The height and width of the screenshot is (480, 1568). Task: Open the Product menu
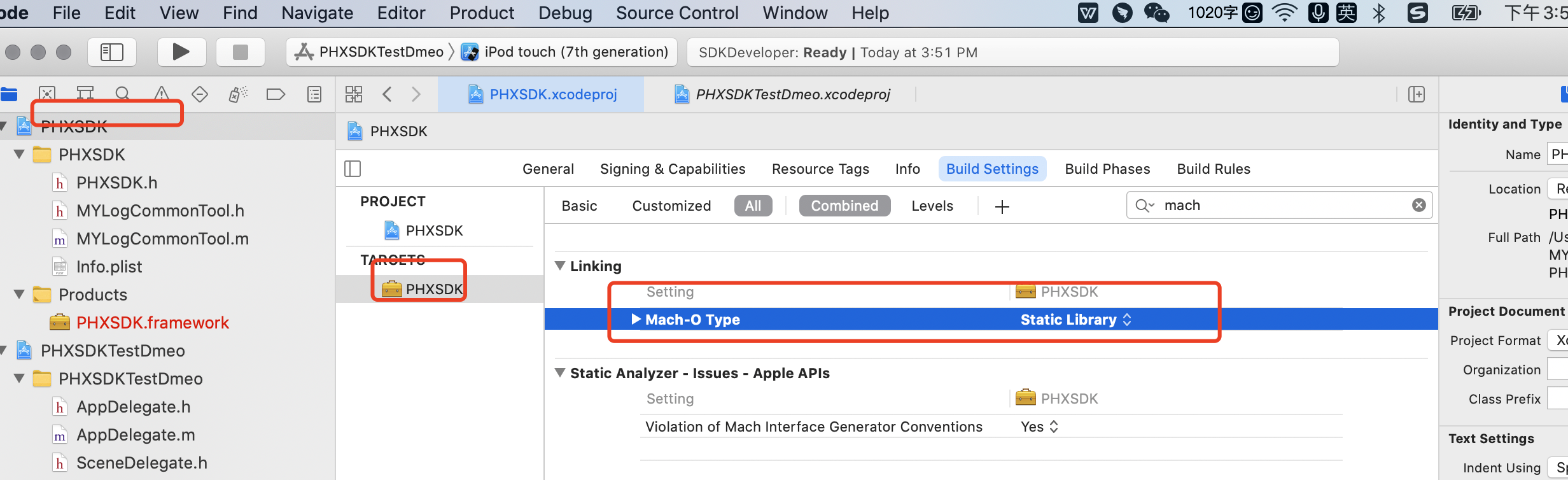[482, 13]
